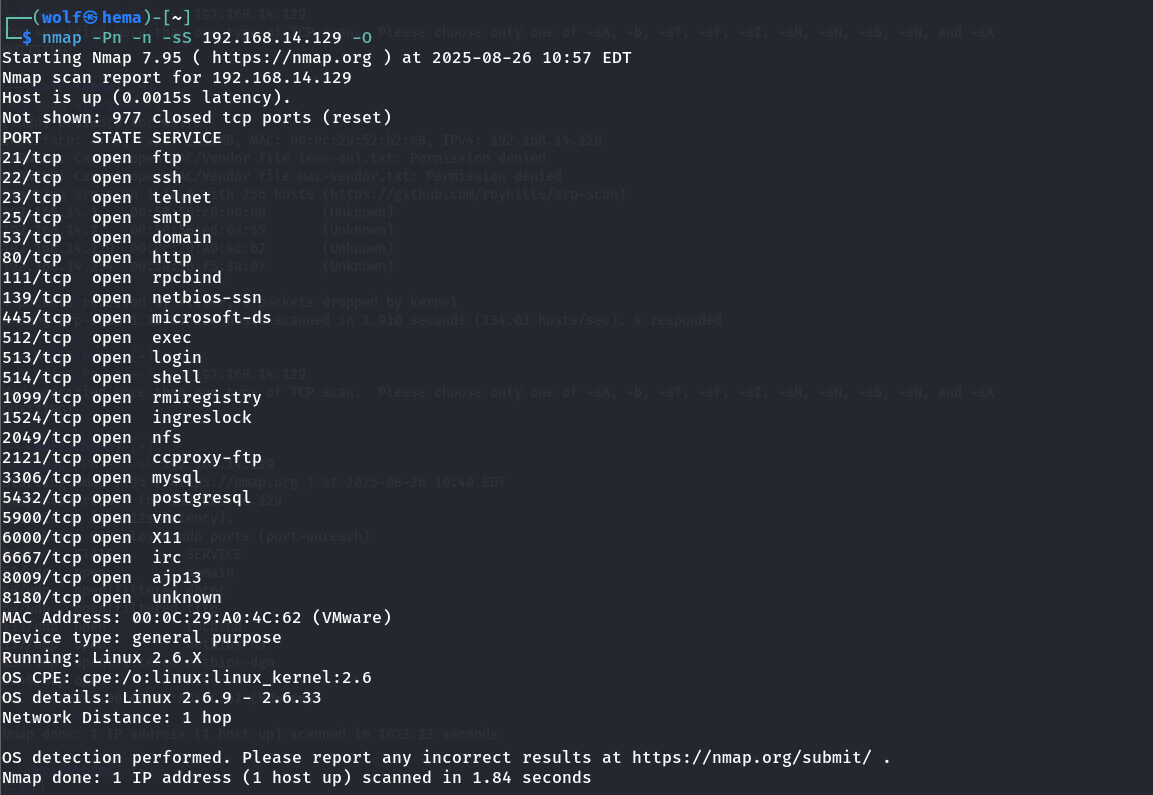Select the 23/tcp telnet entry
The image size is (1153, 795).
pos(107,198)
